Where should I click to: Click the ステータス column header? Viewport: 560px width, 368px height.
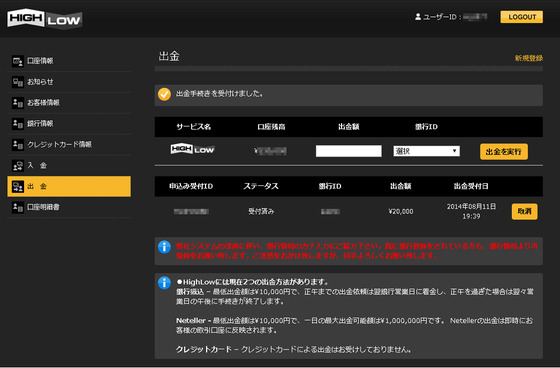[x=261, y=186]
